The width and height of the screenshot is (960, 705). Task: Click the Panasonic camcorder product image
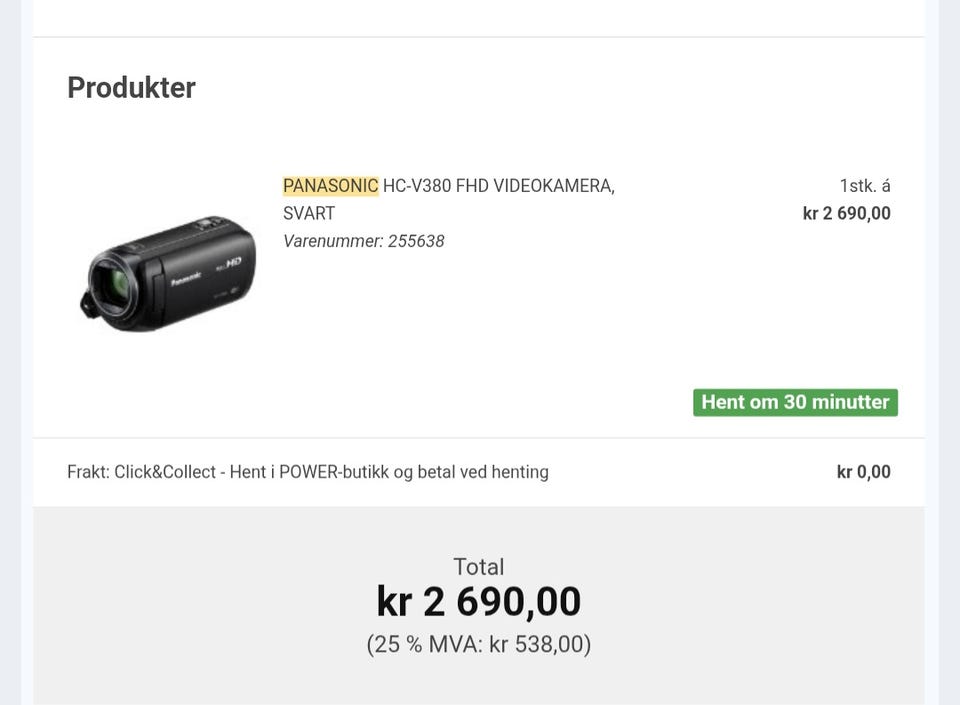[168, 274]
